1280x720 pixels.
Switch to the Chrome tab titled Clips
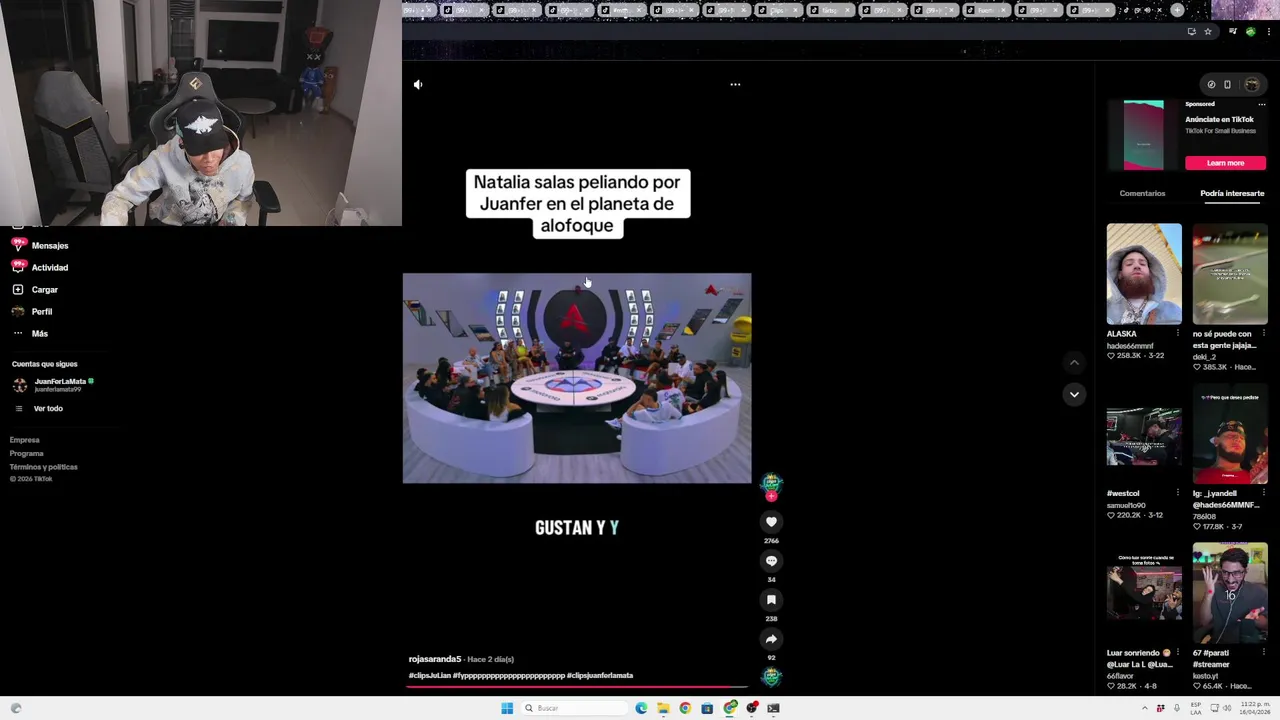pos(780,10)
